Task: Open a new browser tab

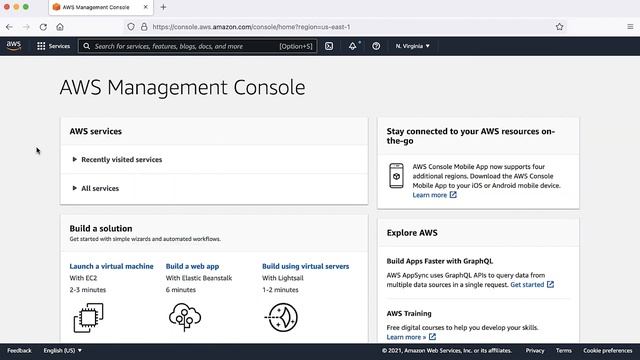Action: pyautogui.click(x=163, y=7)
